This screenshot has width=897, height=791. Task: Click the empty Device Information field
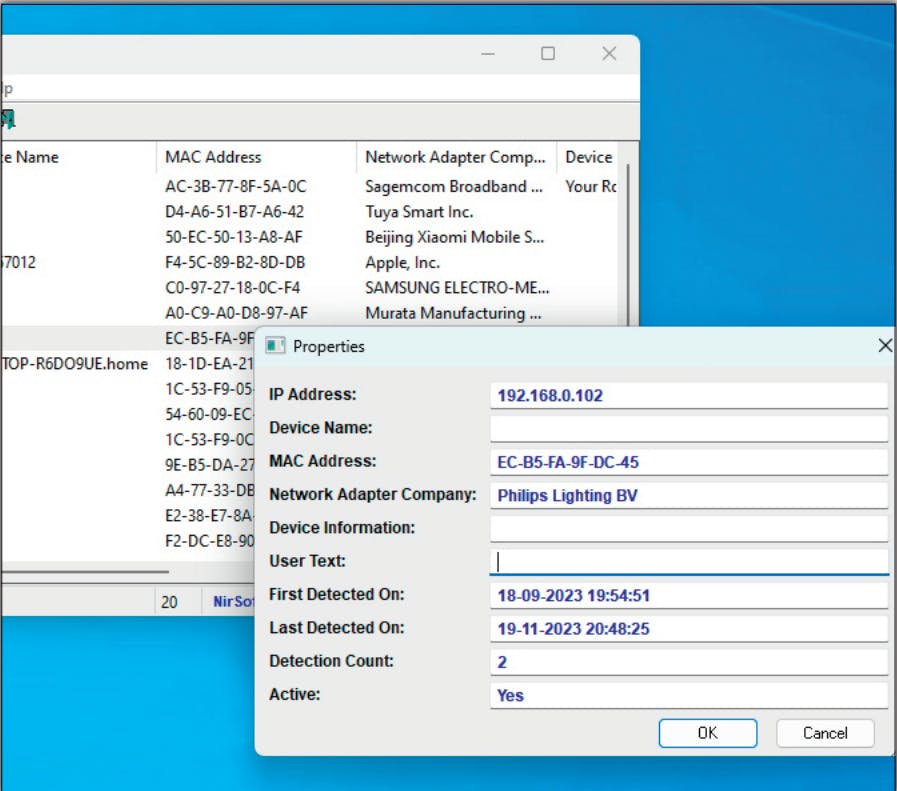(x=689, y=528)
